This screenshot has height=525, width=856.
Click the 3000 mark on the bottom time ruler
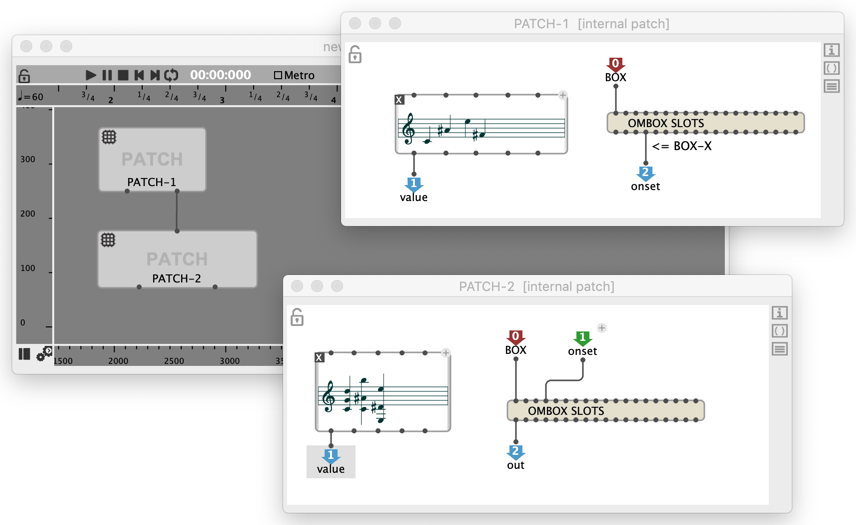(229, 361)
